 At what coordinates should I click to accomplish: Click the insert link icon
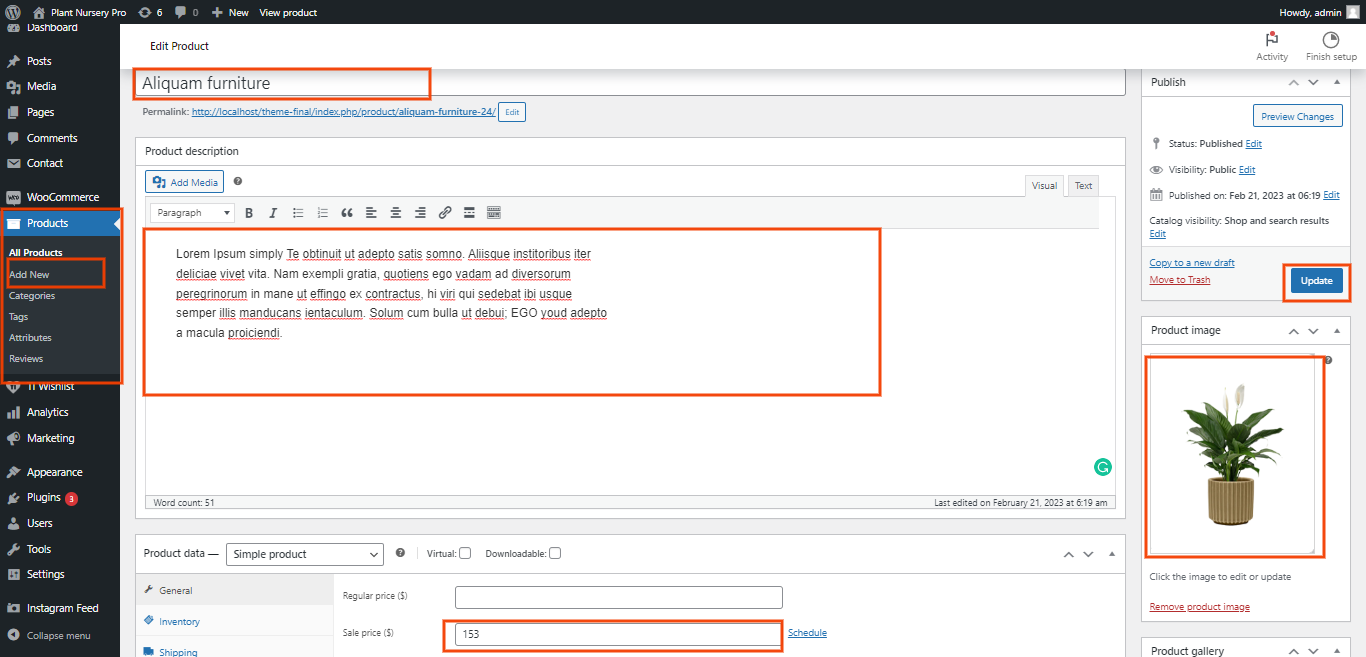445,213
